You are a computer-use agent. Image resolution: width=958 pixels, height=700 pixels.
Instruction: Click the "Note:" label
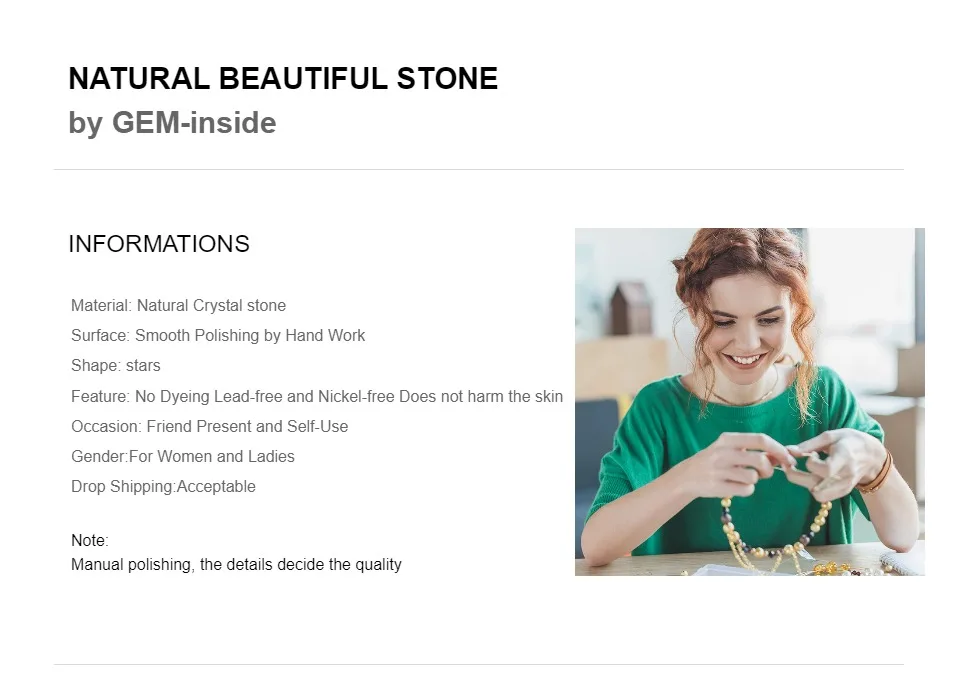click(90, 541)
